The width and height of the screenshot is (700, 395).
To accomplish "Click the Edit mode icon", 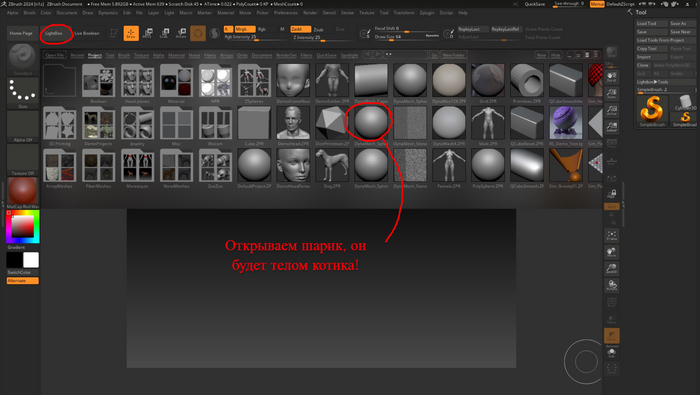I will tap(114, 33).
